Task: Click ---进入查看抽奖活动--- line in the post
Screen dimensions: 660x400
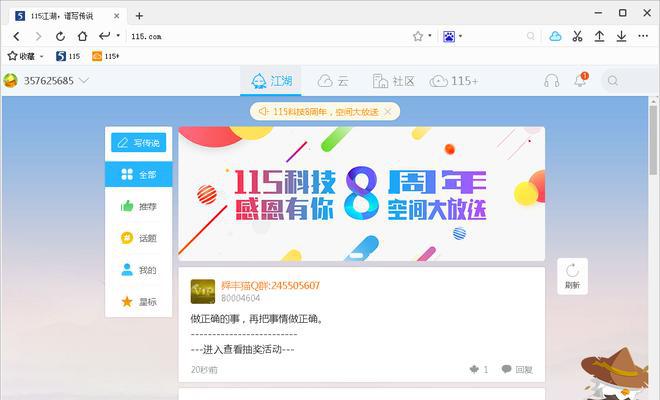Action: pyautogui.click(x=242, y=349)
